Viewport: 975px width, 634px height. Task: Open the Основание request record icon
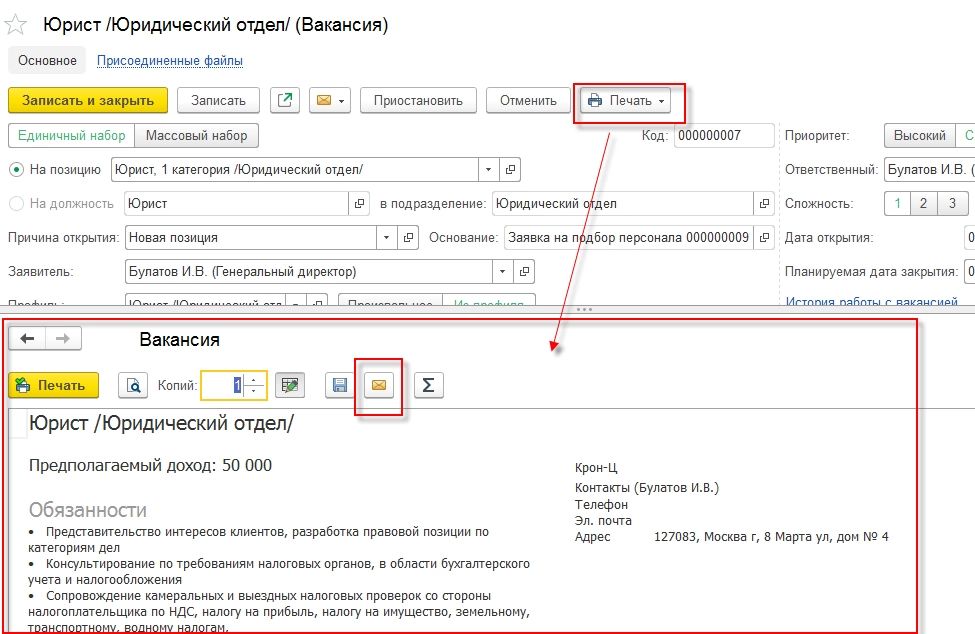(x=764, y=237)
